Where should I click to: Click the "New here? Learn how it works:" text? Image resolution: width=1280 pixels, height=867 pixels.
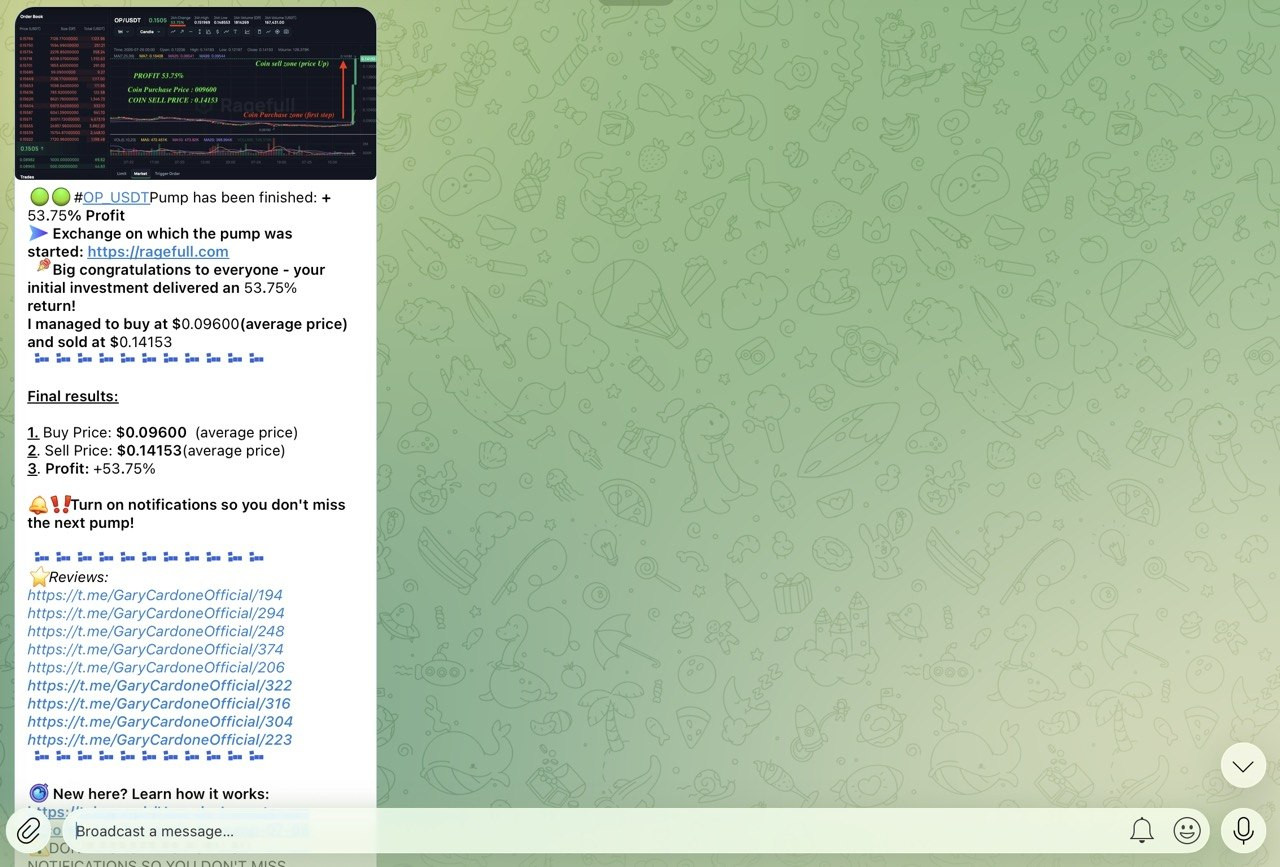pyautogui.click(x=161, y=794)
